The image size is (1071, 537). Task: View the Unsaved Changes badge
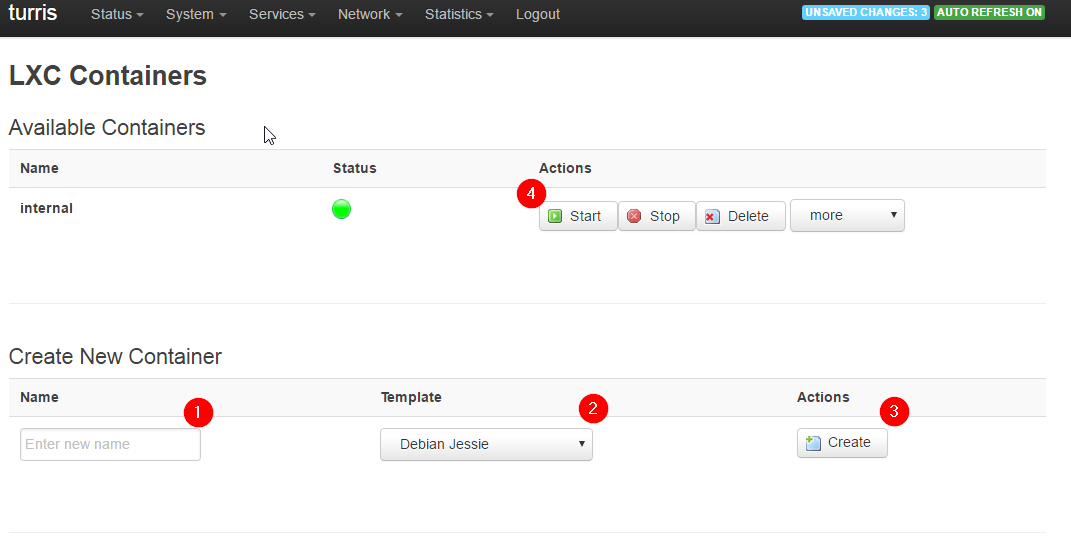(x=866, y=13)
